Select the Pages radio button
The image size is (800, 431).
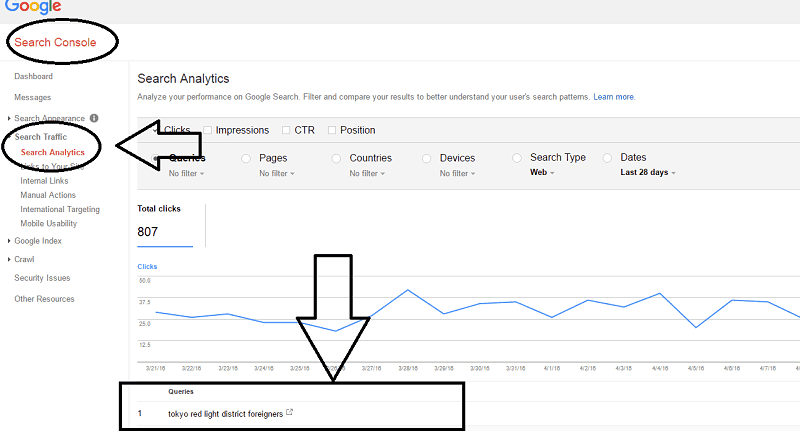click(246, 158)
